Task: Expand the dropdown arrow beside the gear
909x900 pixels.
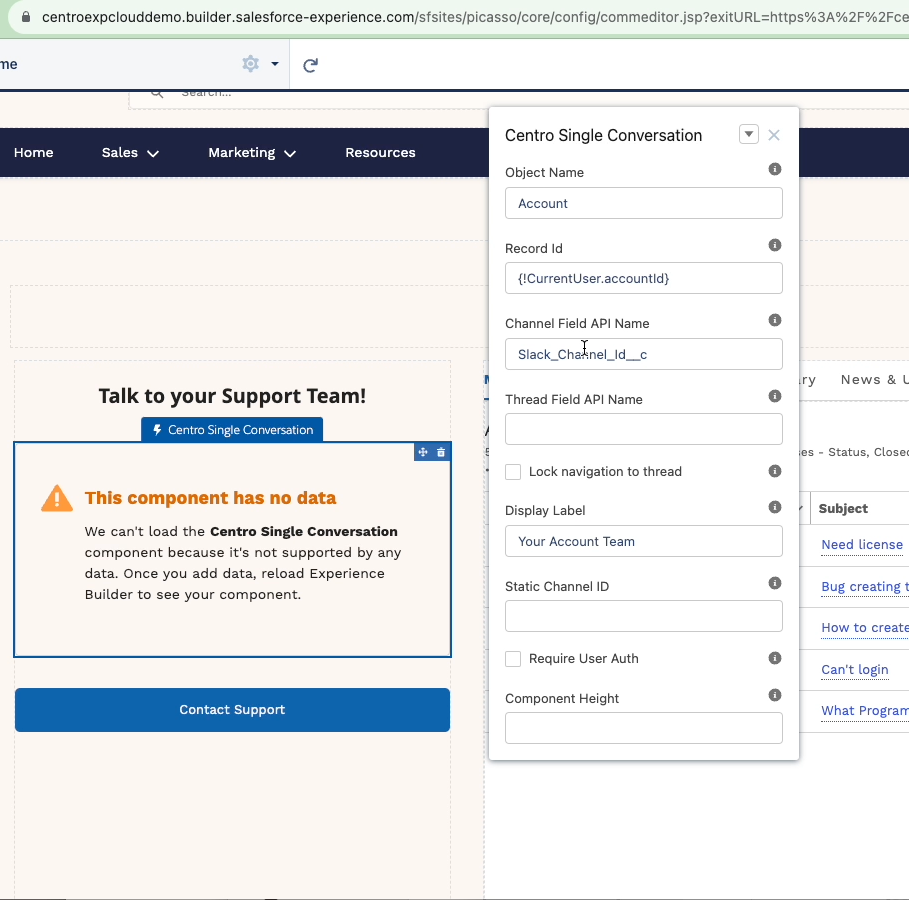Action: pos(275,64)
